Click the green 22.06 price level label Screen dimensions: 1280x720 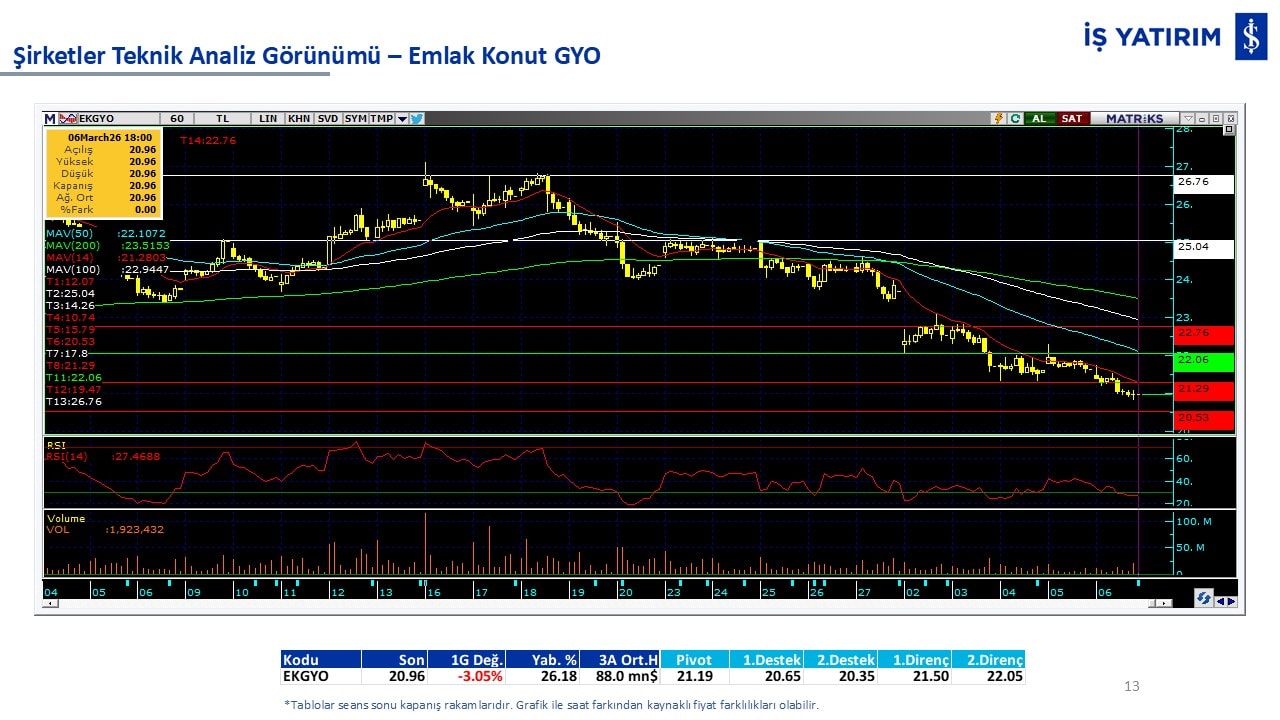tap(1204, 361)
